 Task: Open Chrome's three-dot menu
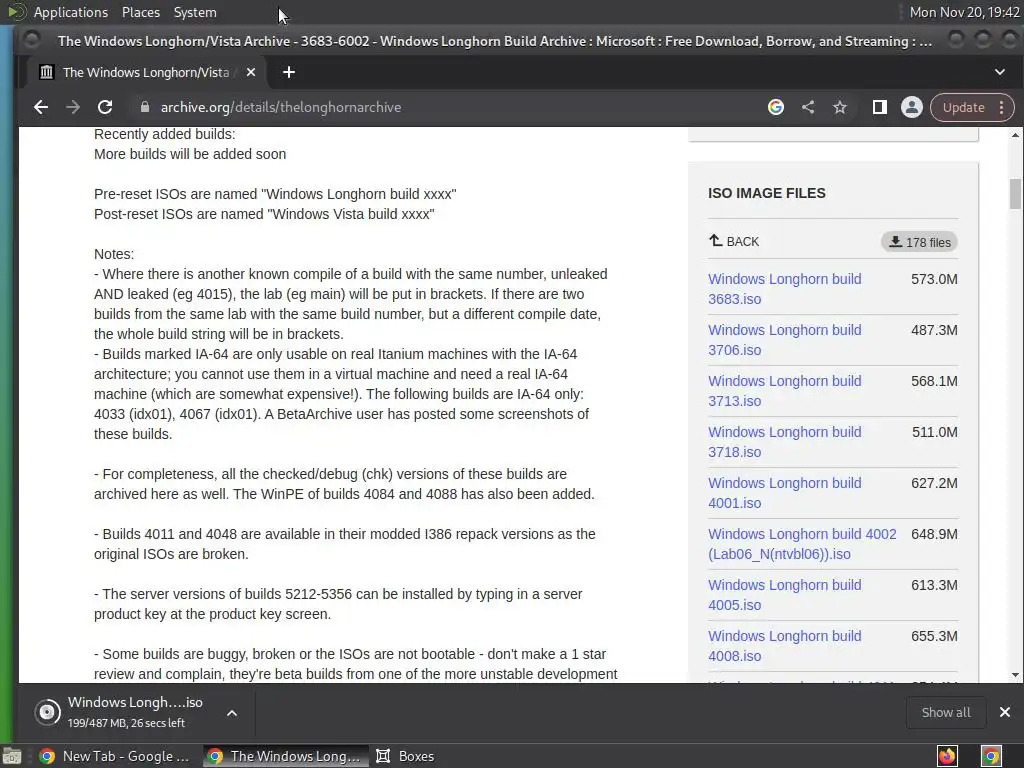pyautogui.click(x=1002, y=107)
